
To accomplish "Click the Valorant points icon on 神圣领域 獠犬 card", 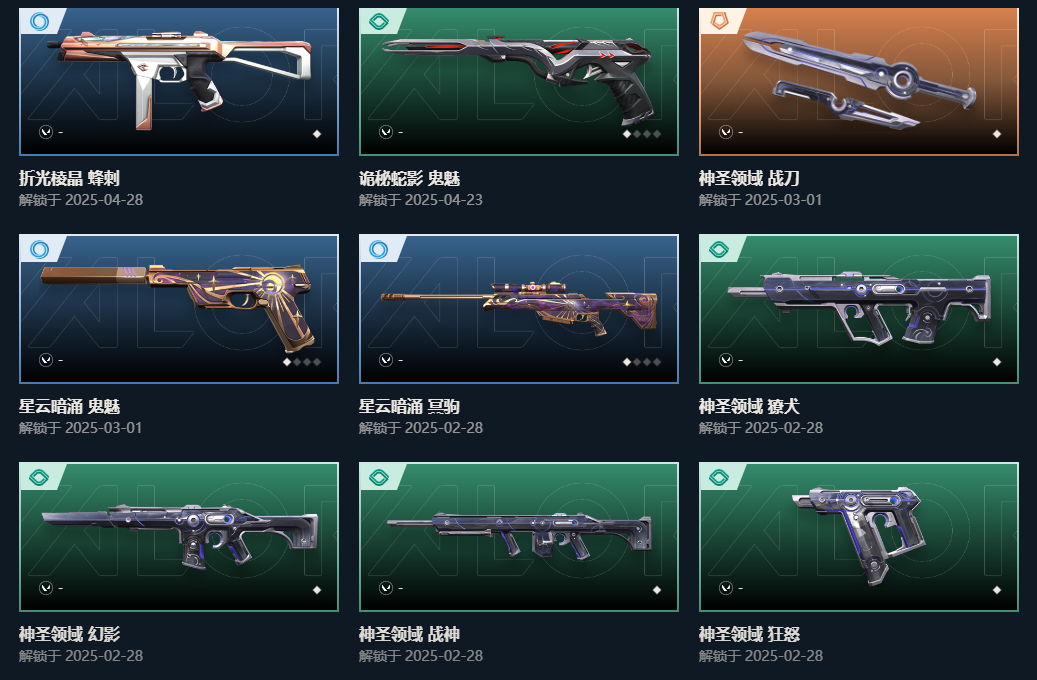I will [x=726, y=360].
